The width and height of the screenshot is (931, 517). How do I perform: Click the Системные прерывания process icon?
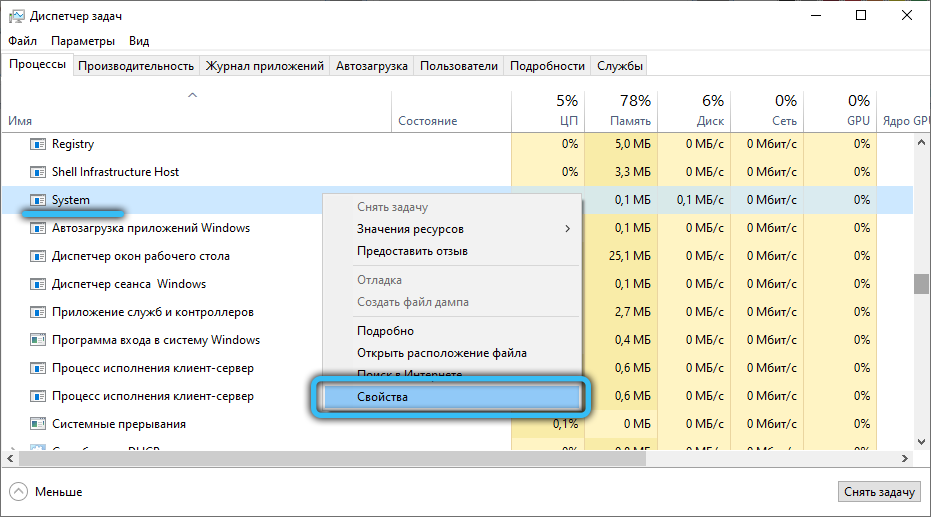tap(38, 424)
